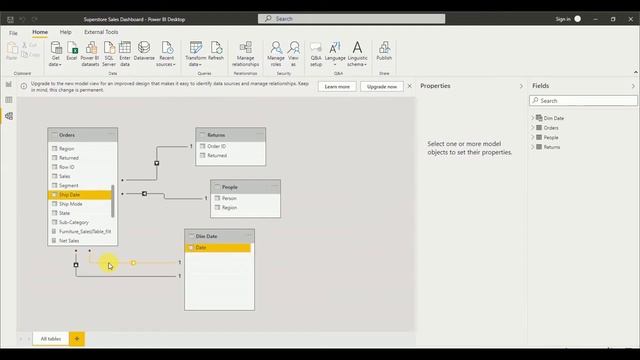Open Q&A setup

point(316,53)
